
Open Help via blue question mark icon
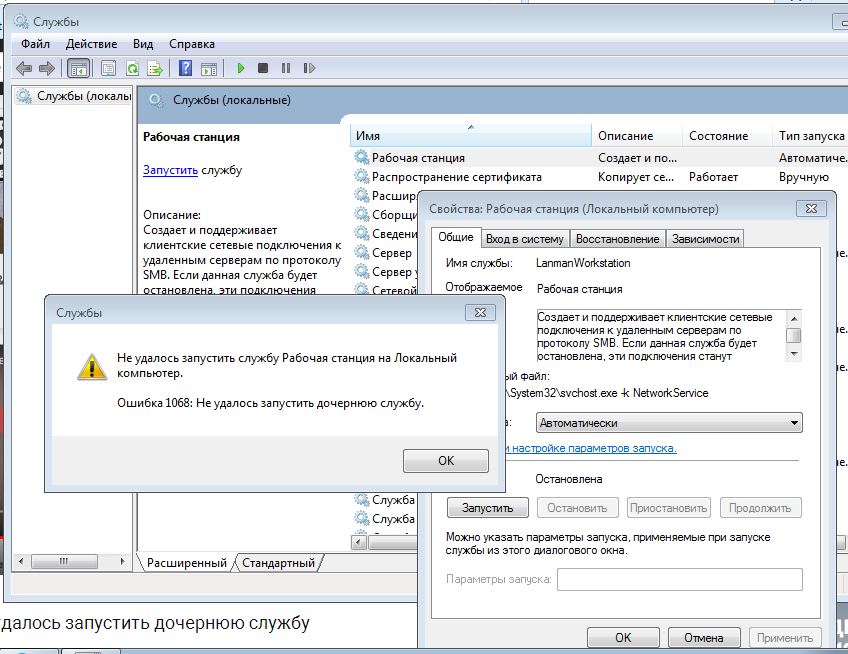click(185, 69)
